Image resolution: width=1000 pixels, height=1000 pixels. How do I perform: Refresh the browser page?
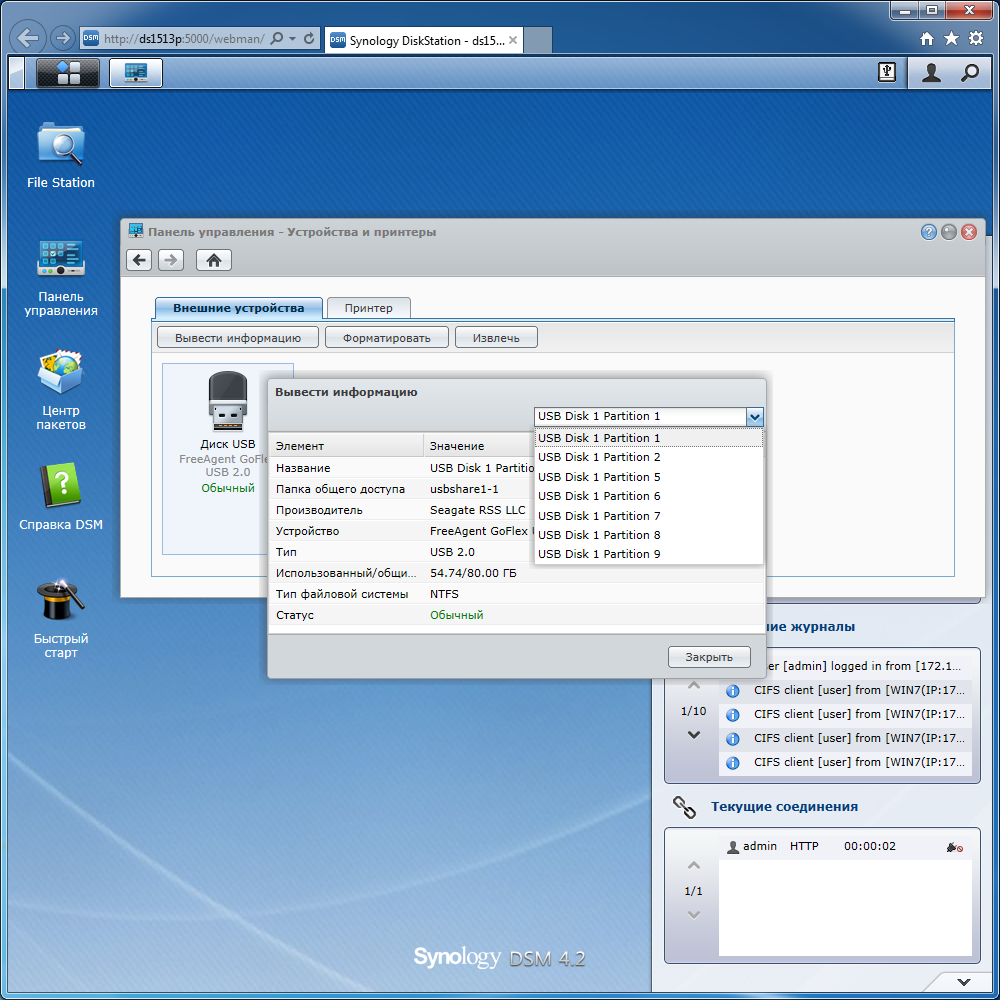coord(309,38)
